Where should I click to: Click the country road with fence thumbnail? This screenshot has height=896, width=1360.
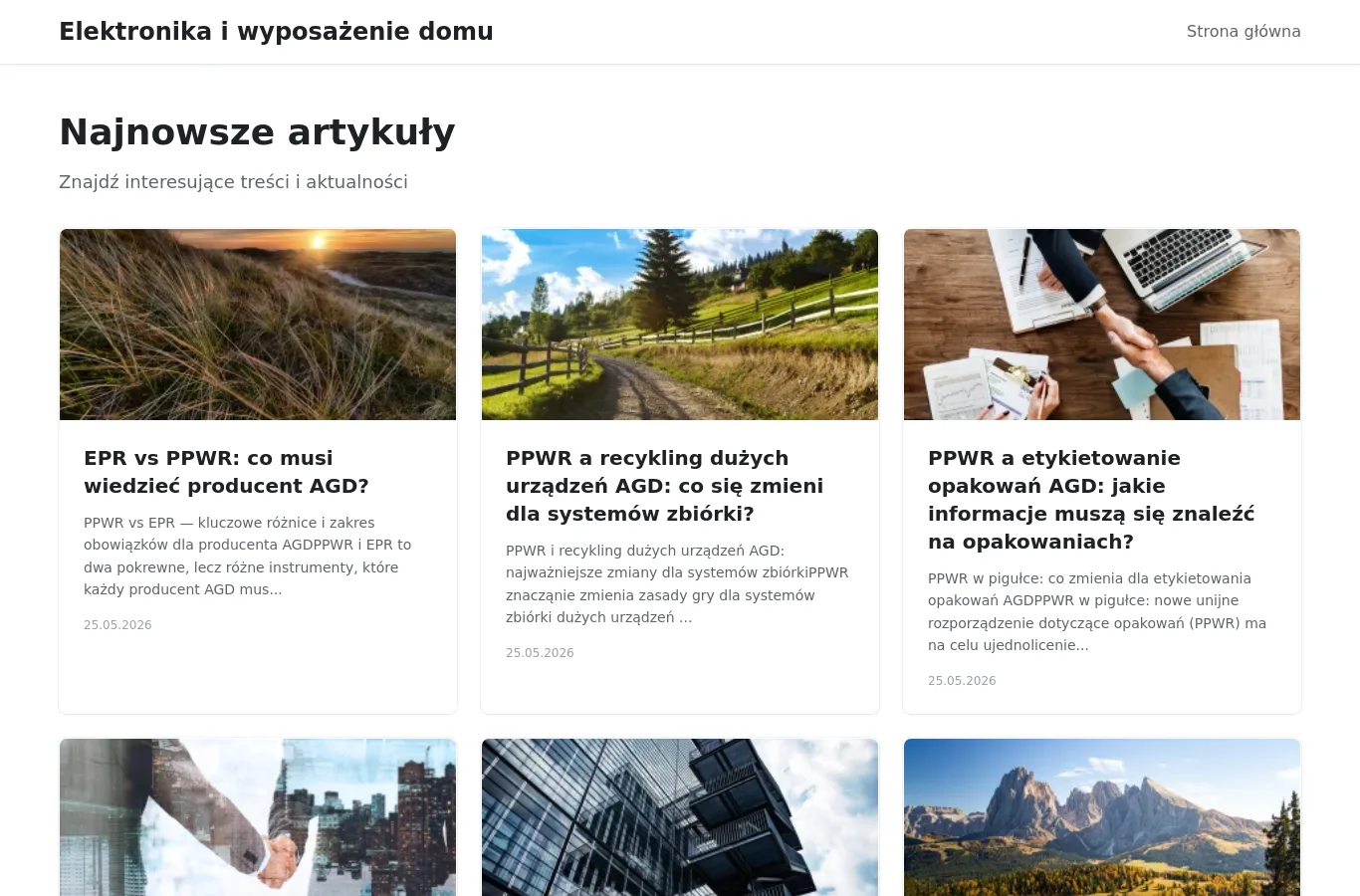click(680, 325)
